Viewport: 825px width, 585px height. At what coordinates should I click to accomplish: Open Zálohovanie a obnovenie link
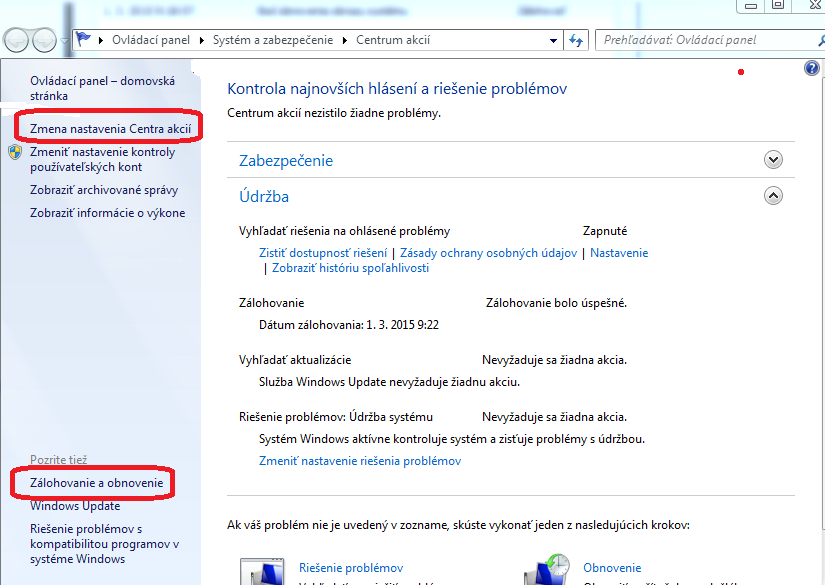96,483
